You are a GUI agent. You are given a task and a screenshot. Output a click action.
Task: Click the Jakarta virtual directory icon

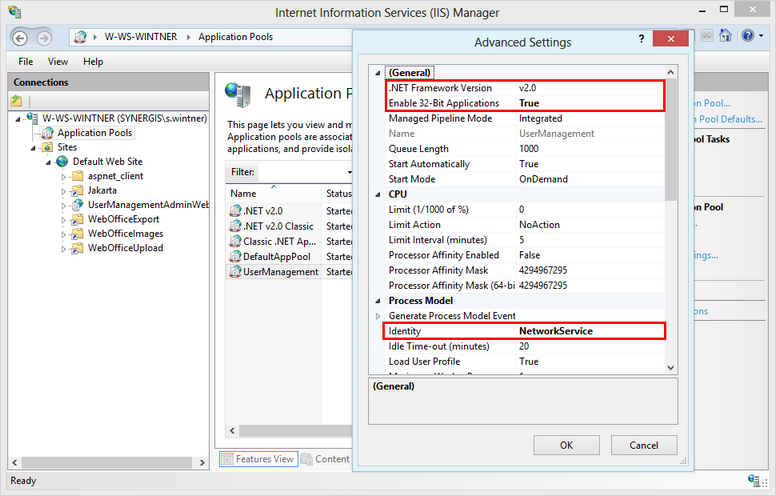pyautogui.click(x=77, y=191)
